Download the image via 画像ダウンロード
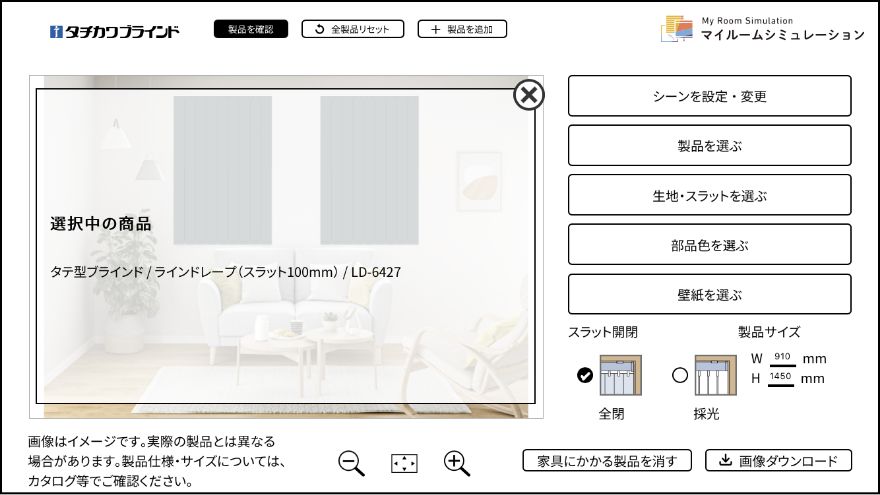Image resolution: width=880 pixels, height=495 pixels. (778, 461)
